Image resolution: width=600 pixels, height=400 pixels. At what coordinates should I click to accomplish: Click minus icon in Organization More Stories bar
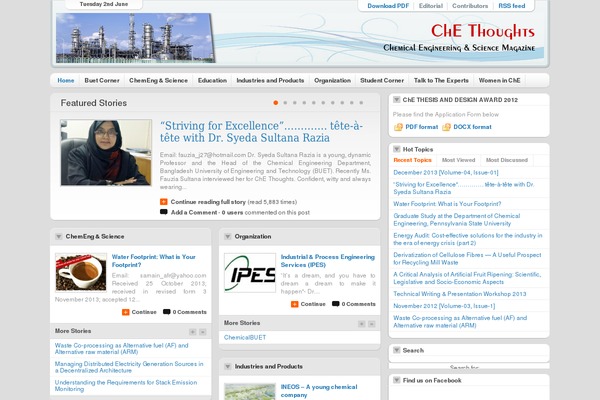tap(371, 324)
